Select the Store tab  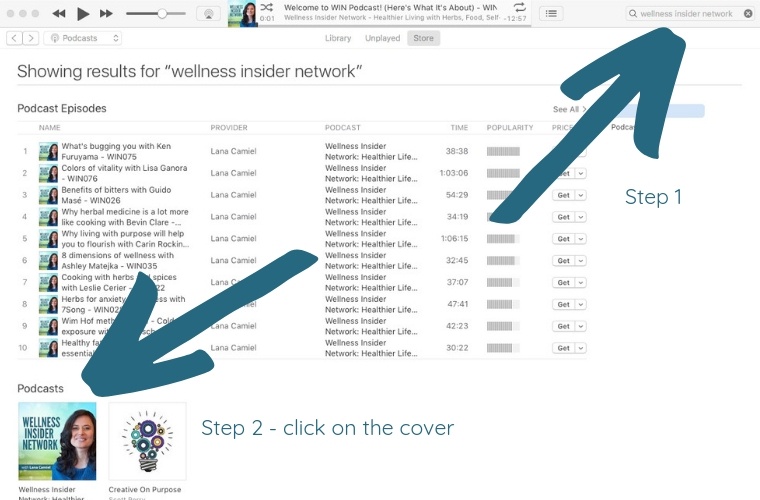423,38
